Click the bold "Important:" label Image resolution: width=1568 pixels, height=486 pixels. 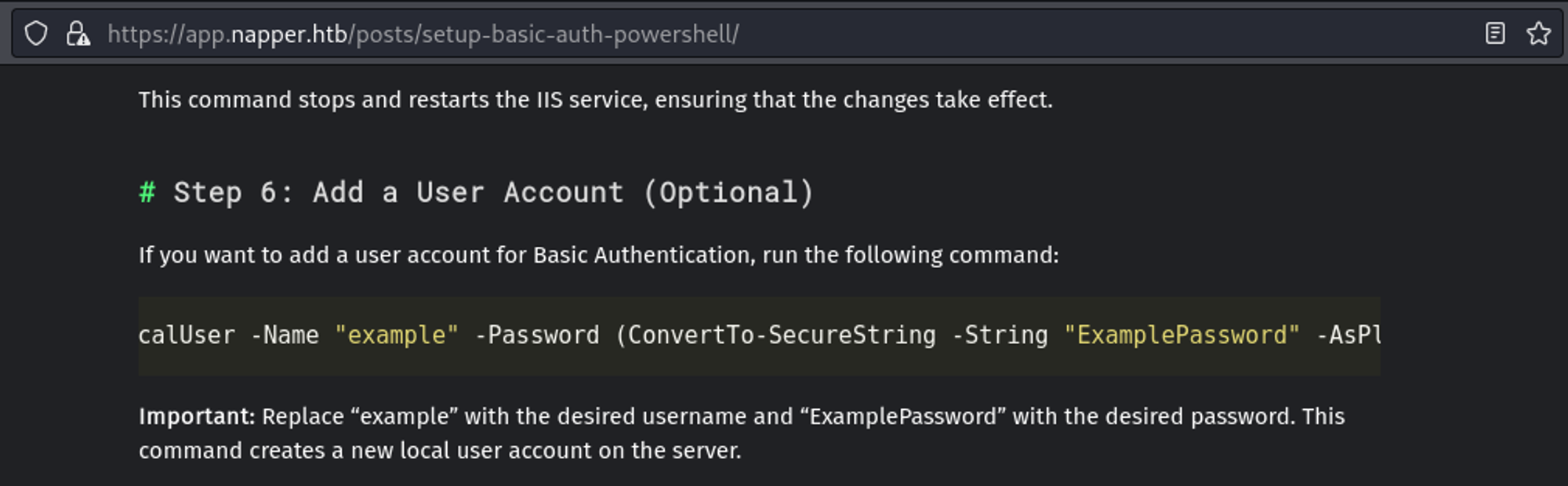(x=197, y=416)
